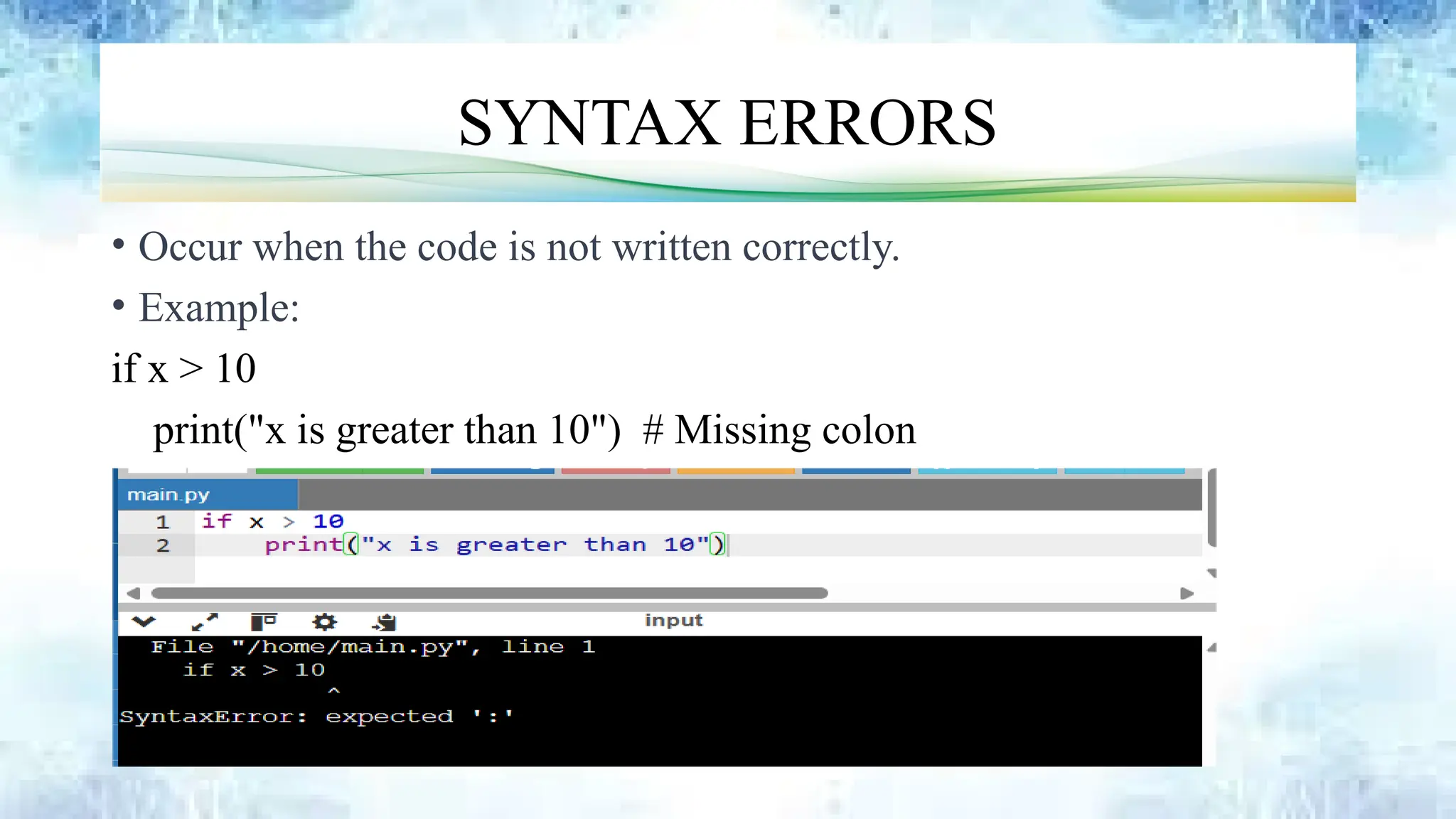The width and height of the screenshot is (1456, 819).
Task: Click line number 2 in the gutter
Action: click(163, 545)
